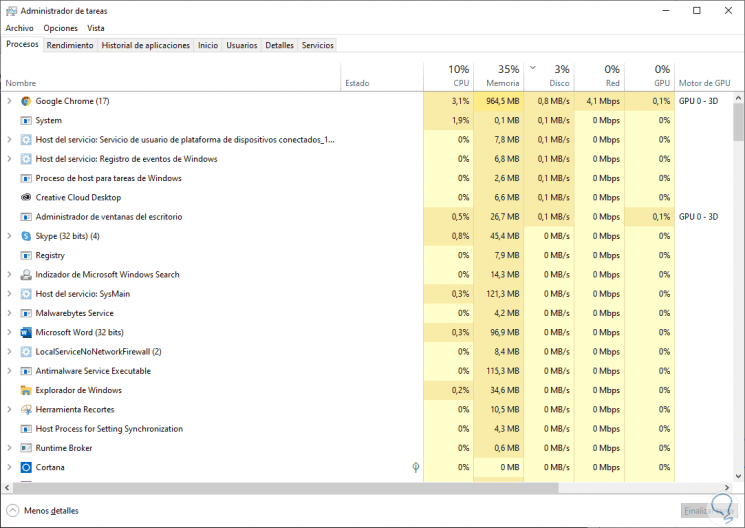Expand the Antimalware Service Executable row
The height and width of the screenshot is (528, 745).
9,371
